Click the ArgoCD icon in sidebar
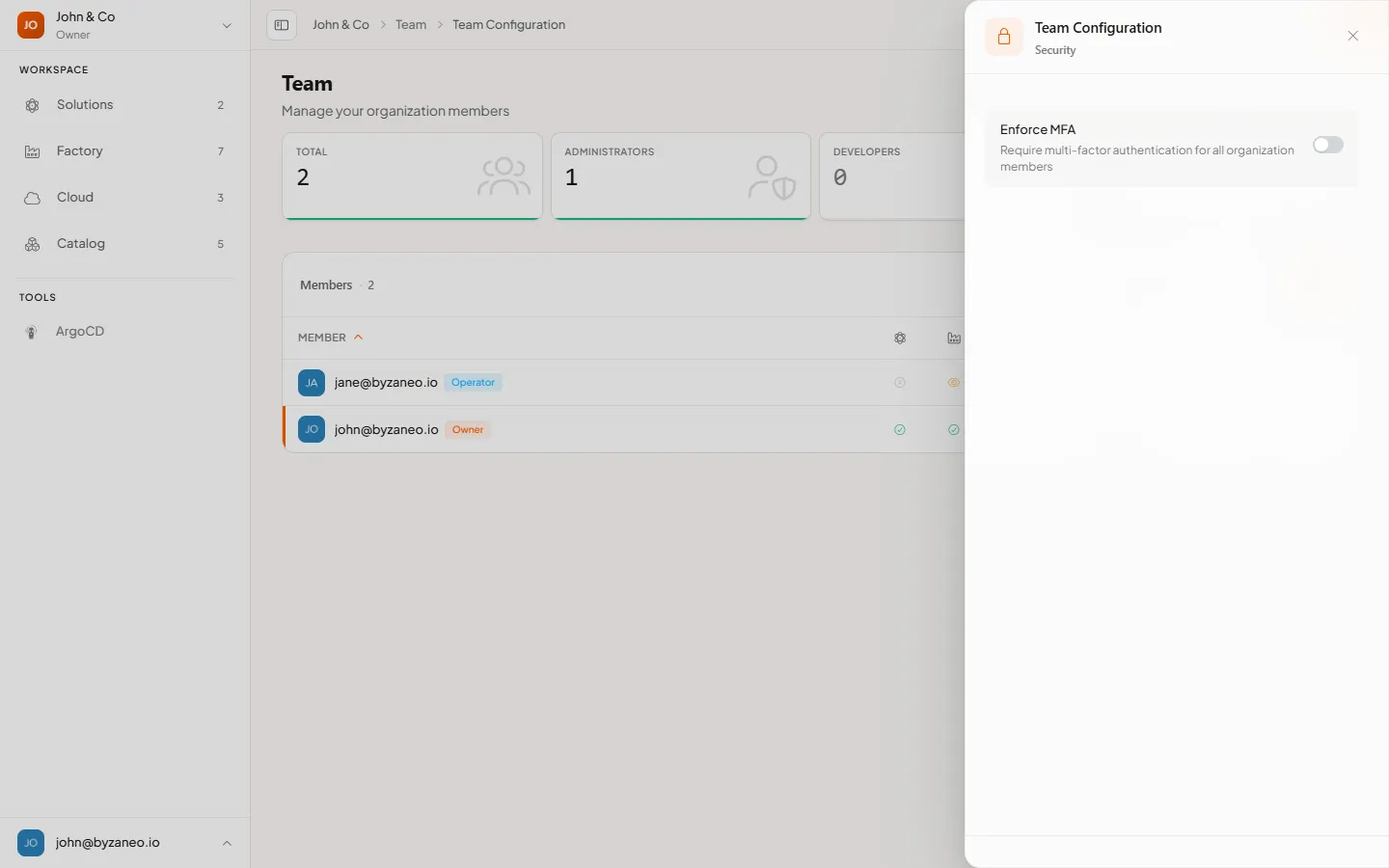The image size is (1389, 868). point(32,332)
